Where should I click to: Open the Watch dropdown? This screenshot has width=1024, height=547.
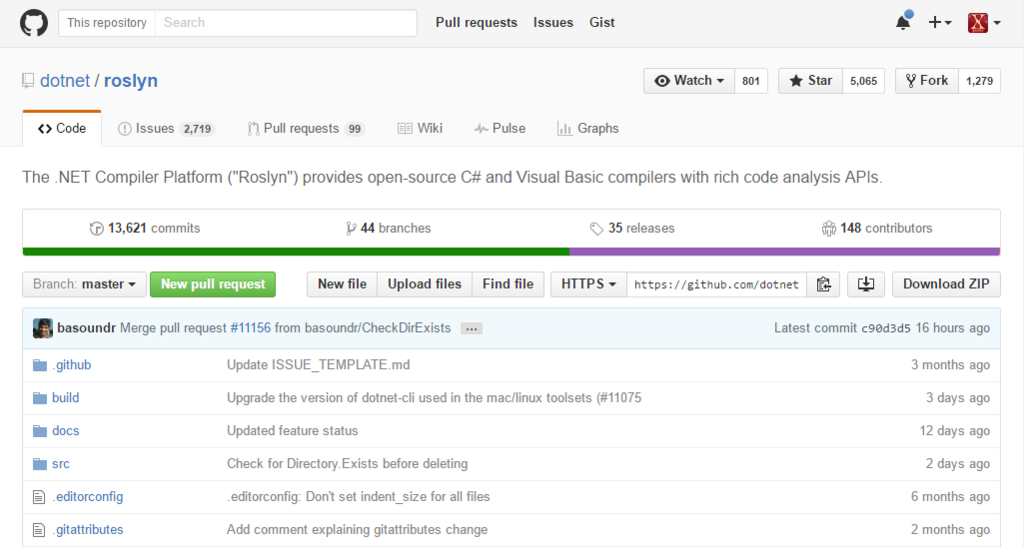coord(689,81)
